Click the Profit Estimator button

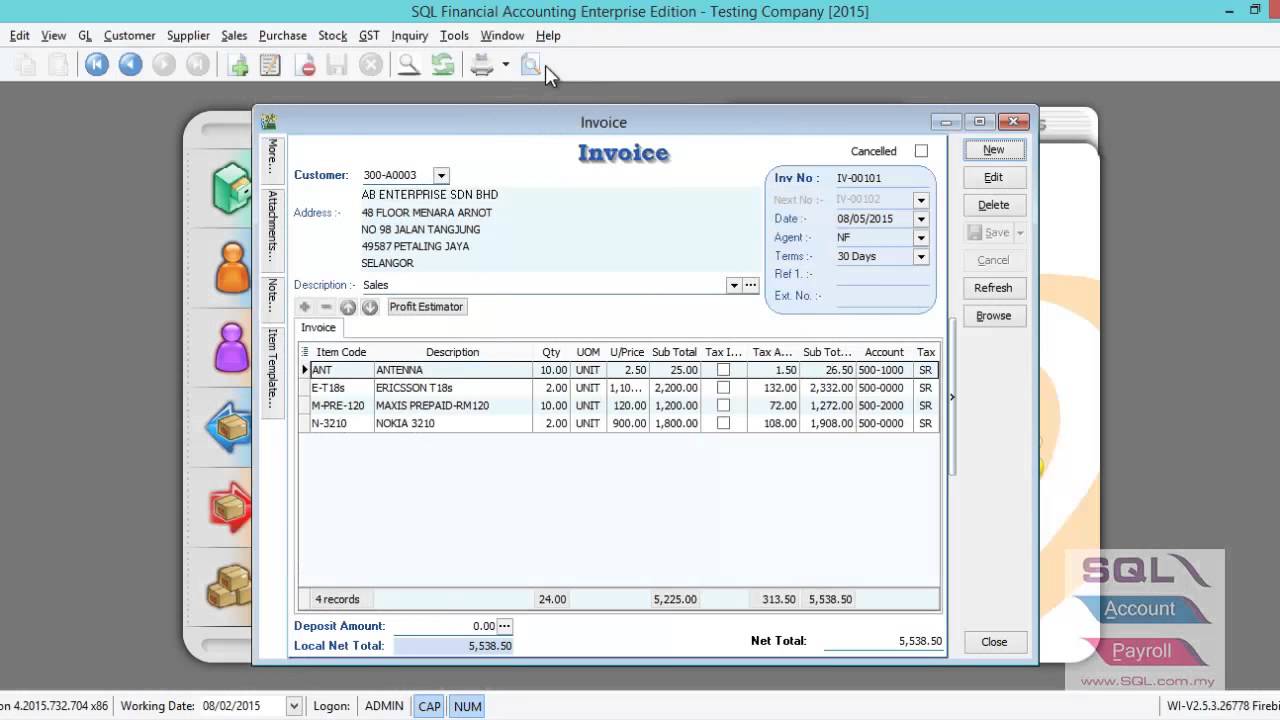pos(426,307)
